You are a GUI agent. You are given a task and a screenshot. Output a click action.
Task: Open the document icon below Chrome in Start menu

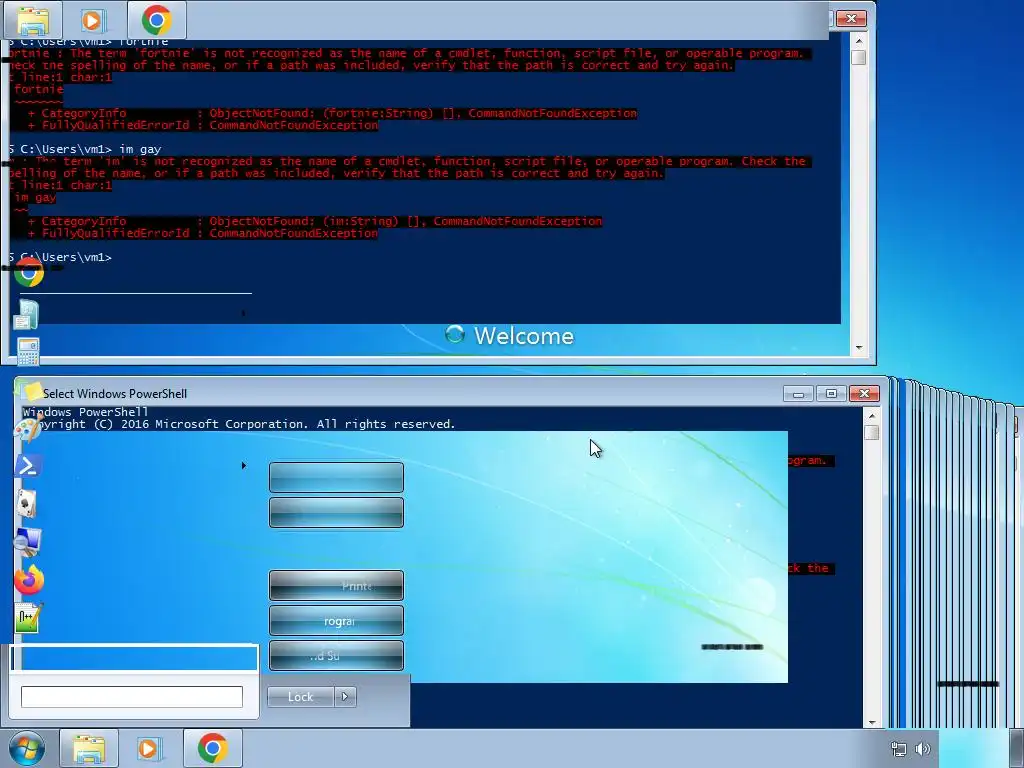(x=27, y=315)
